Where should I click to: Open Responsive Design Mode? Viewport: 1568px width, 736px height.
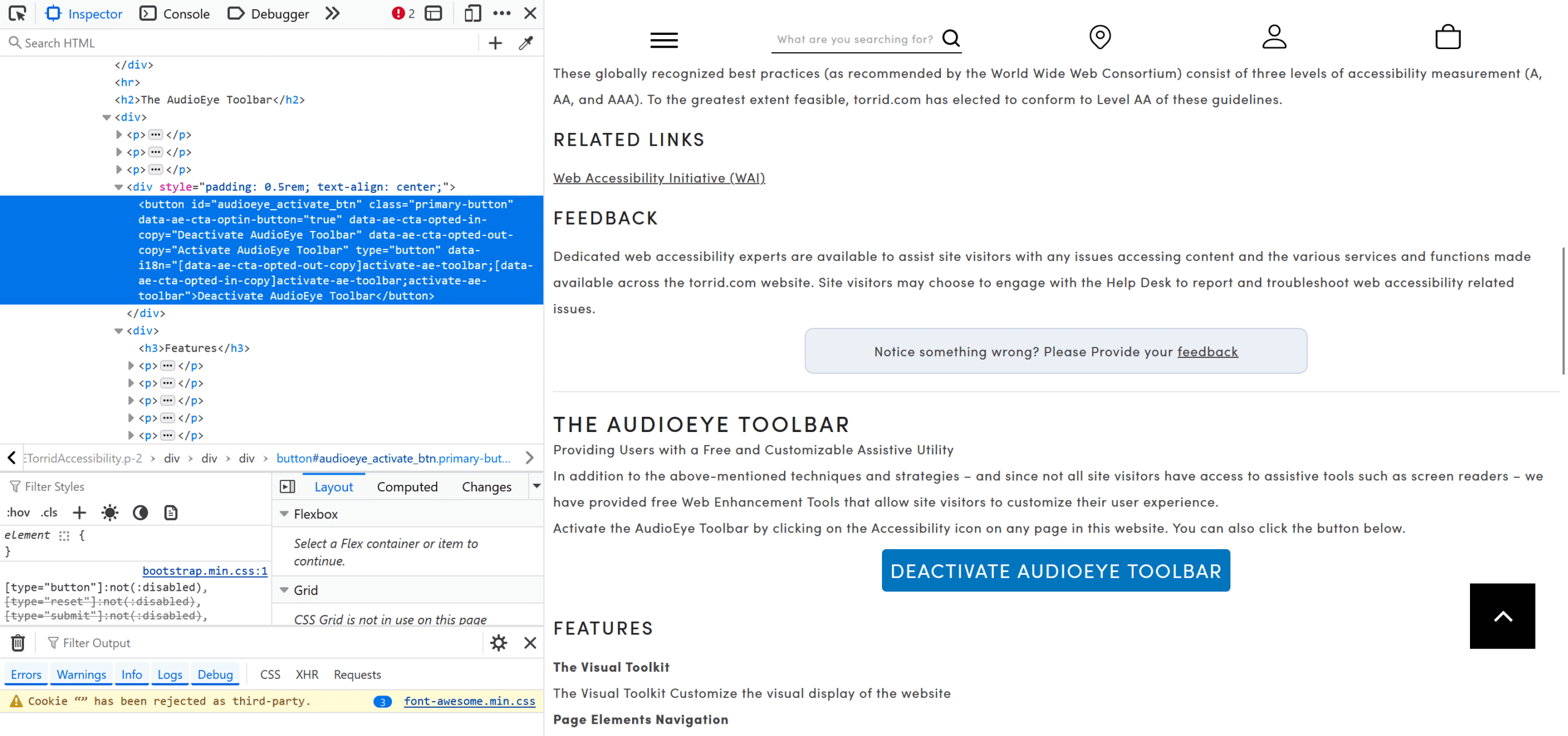tap(472, 13)
